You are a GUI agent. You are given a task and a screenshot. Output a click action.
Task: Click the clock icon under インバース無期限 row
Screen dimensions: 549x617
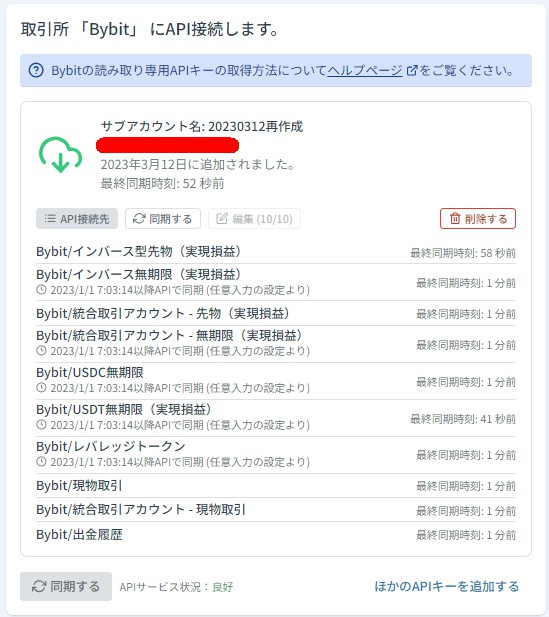click(x=41, y=290)
